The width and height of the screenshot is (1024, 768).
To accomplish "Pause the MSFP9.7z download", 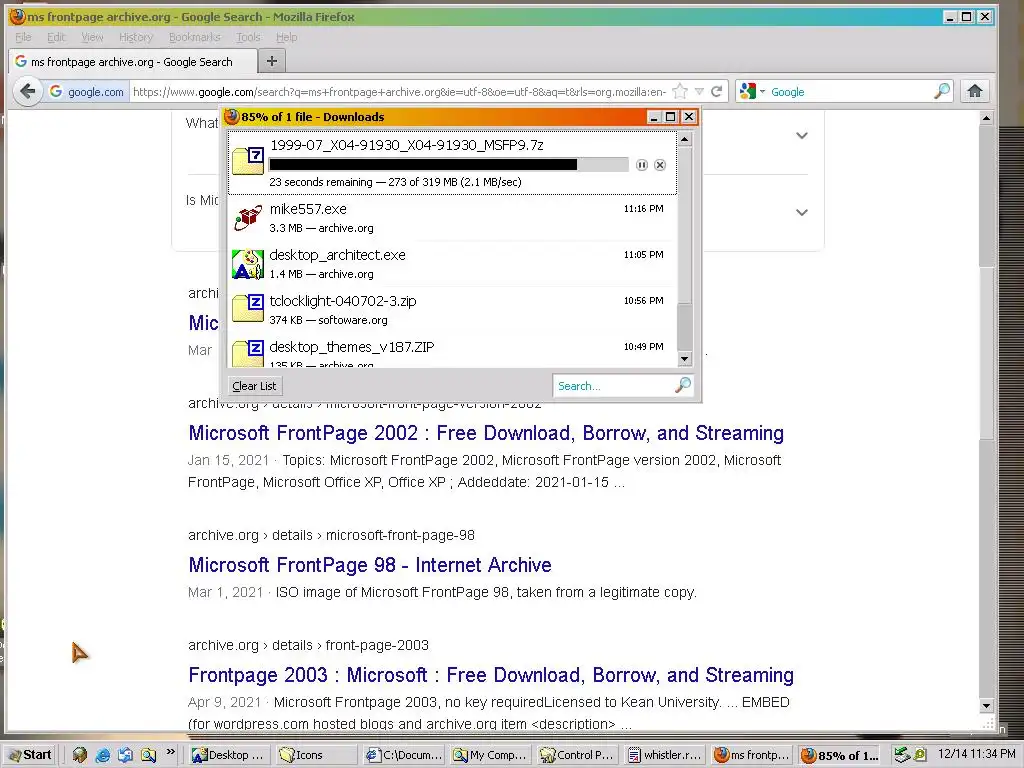I will point(641,165).
